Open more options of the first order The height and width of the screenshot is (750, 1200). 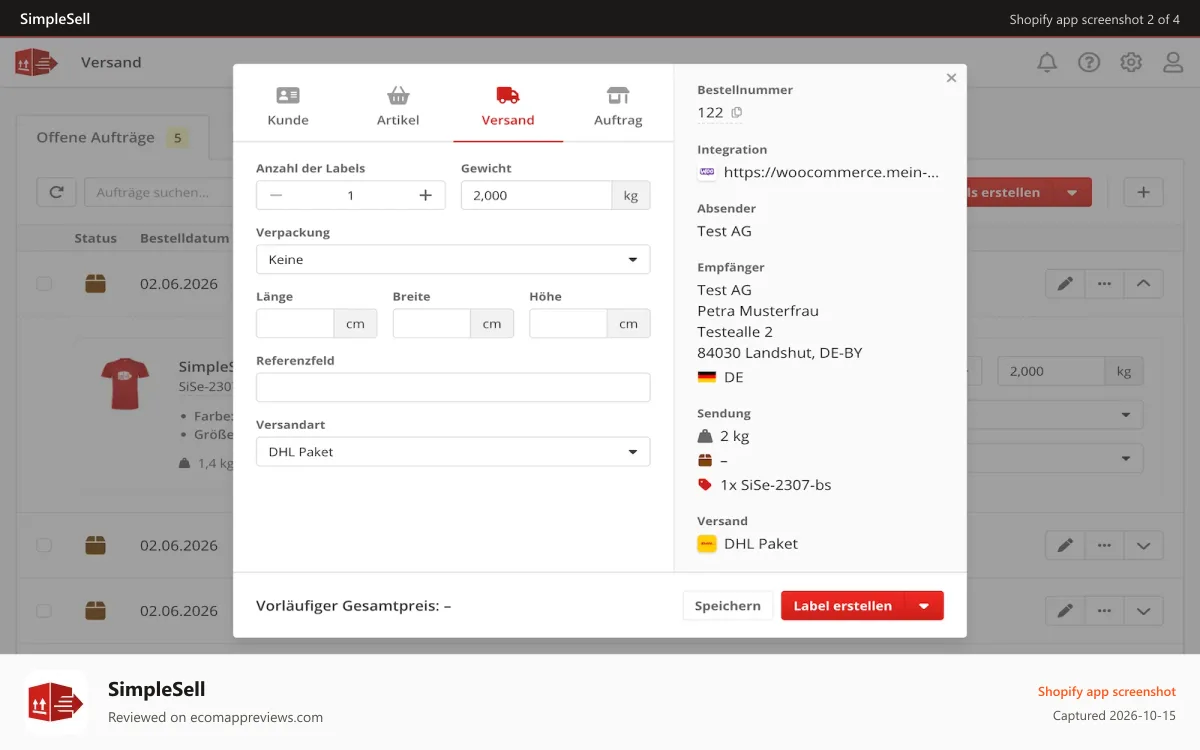tap(1104, 284)
